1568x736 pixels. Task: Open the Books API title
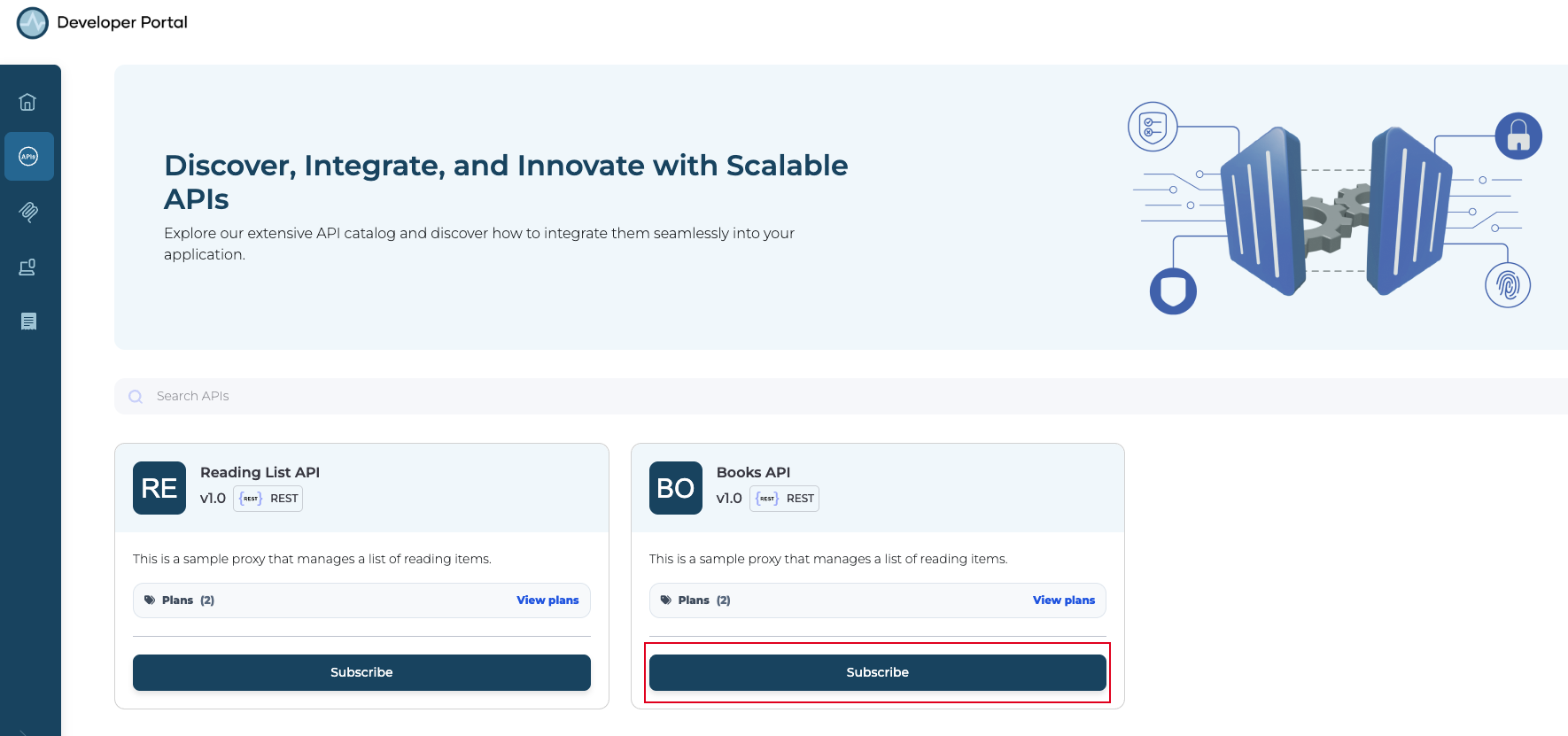(x=753, y=472)
